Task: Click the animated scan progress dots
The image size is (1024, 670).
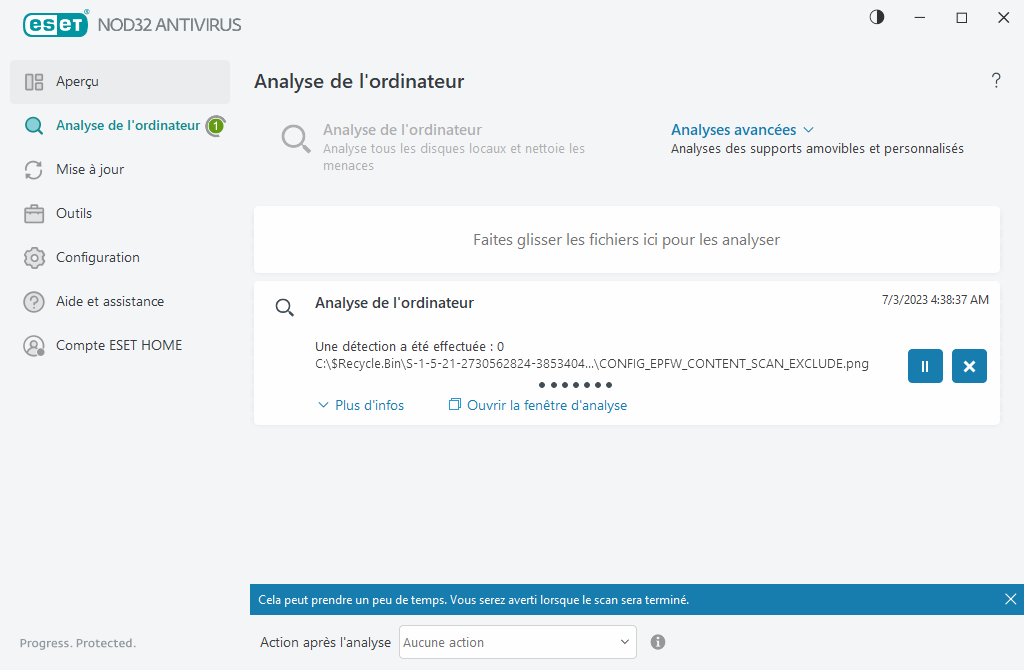Action: [575, 384]
